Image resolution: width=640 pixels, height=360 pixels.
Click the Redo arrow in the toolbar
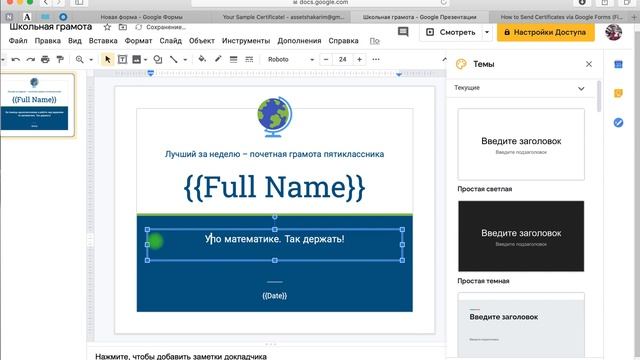tap(30, 60)
